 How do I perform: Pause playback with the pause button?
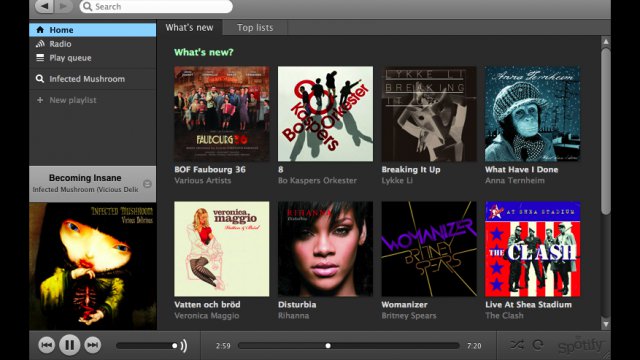(x=69, y=345)
